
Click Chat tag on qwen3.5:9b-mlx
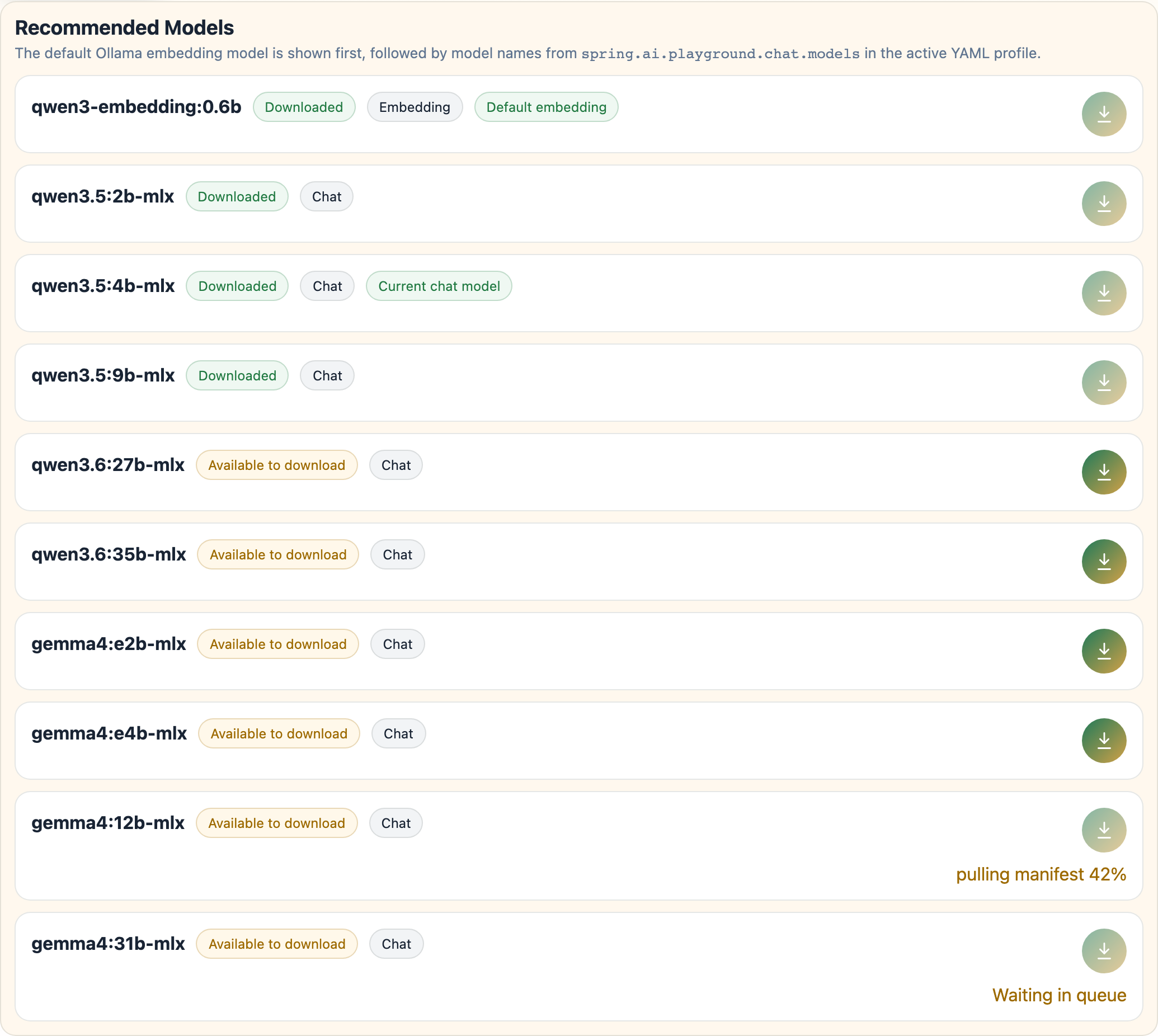tap(327, 375)
